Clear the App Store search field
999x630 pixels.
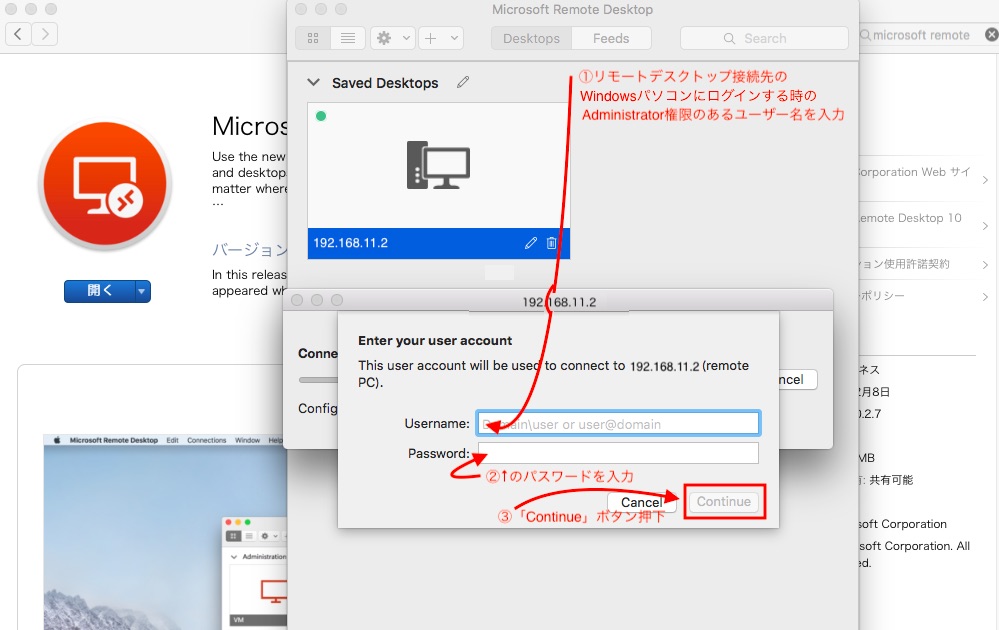pos(991,35)
